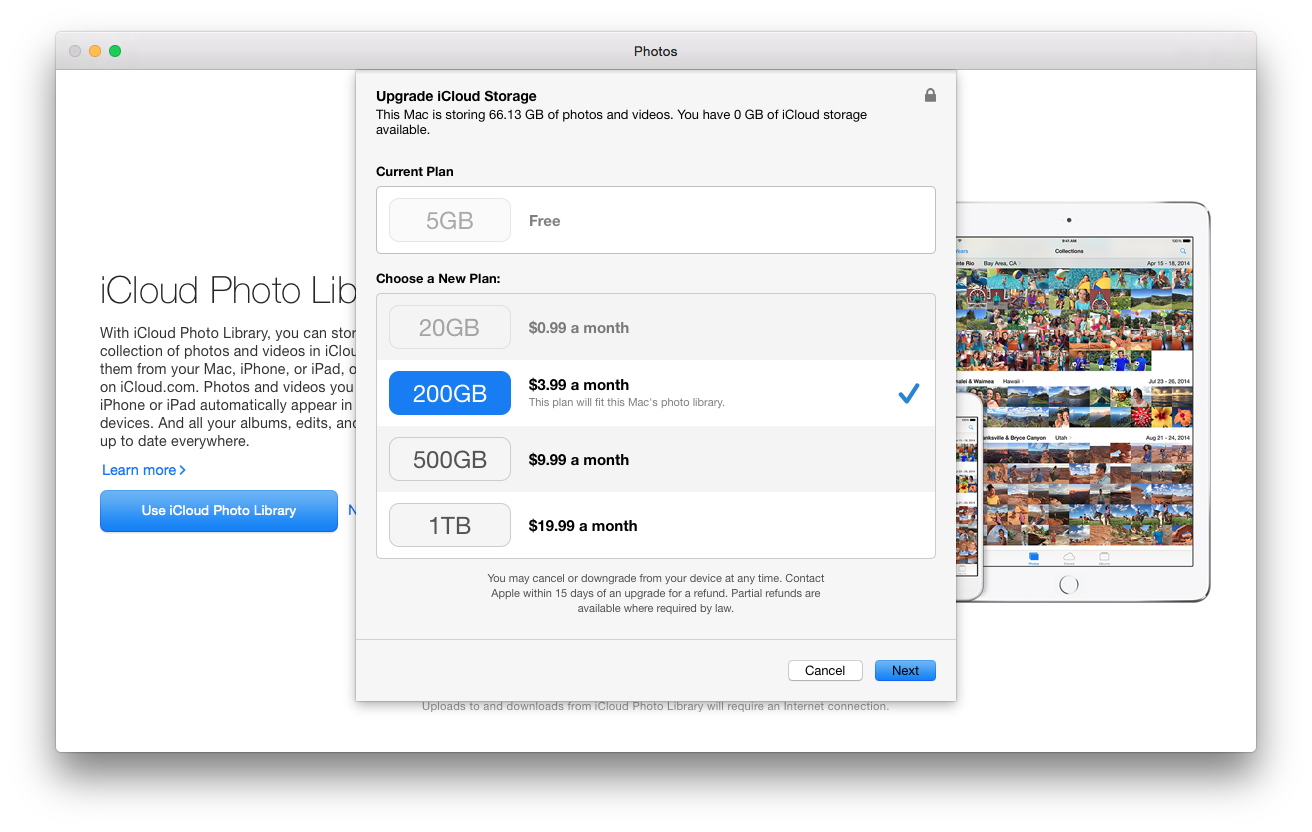Tap the search magnifier in the iPad Collections header

pyautogui.click(x=1183, y=251)
